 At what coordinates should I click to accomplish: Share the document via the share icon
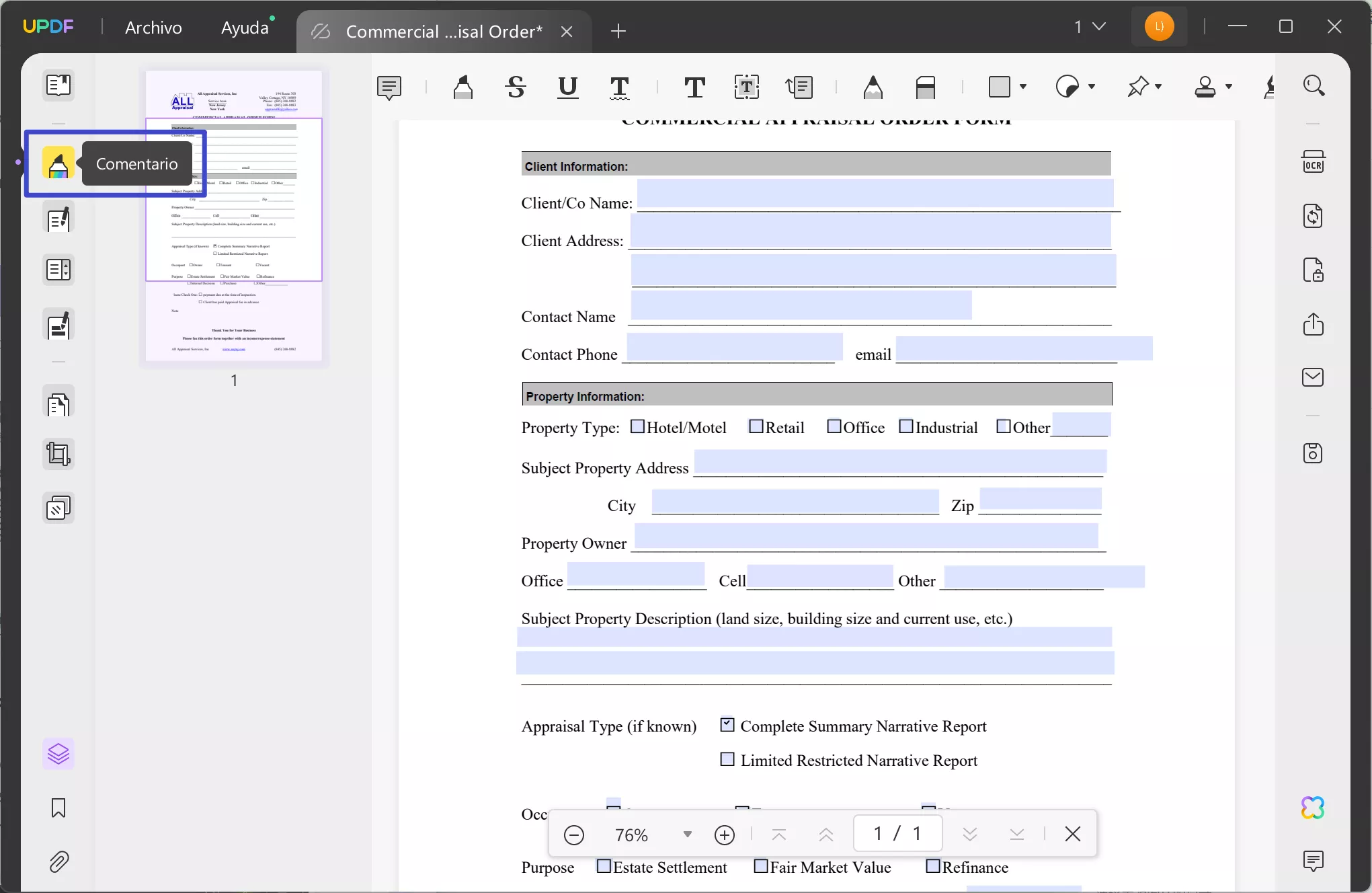(1313, 324)
